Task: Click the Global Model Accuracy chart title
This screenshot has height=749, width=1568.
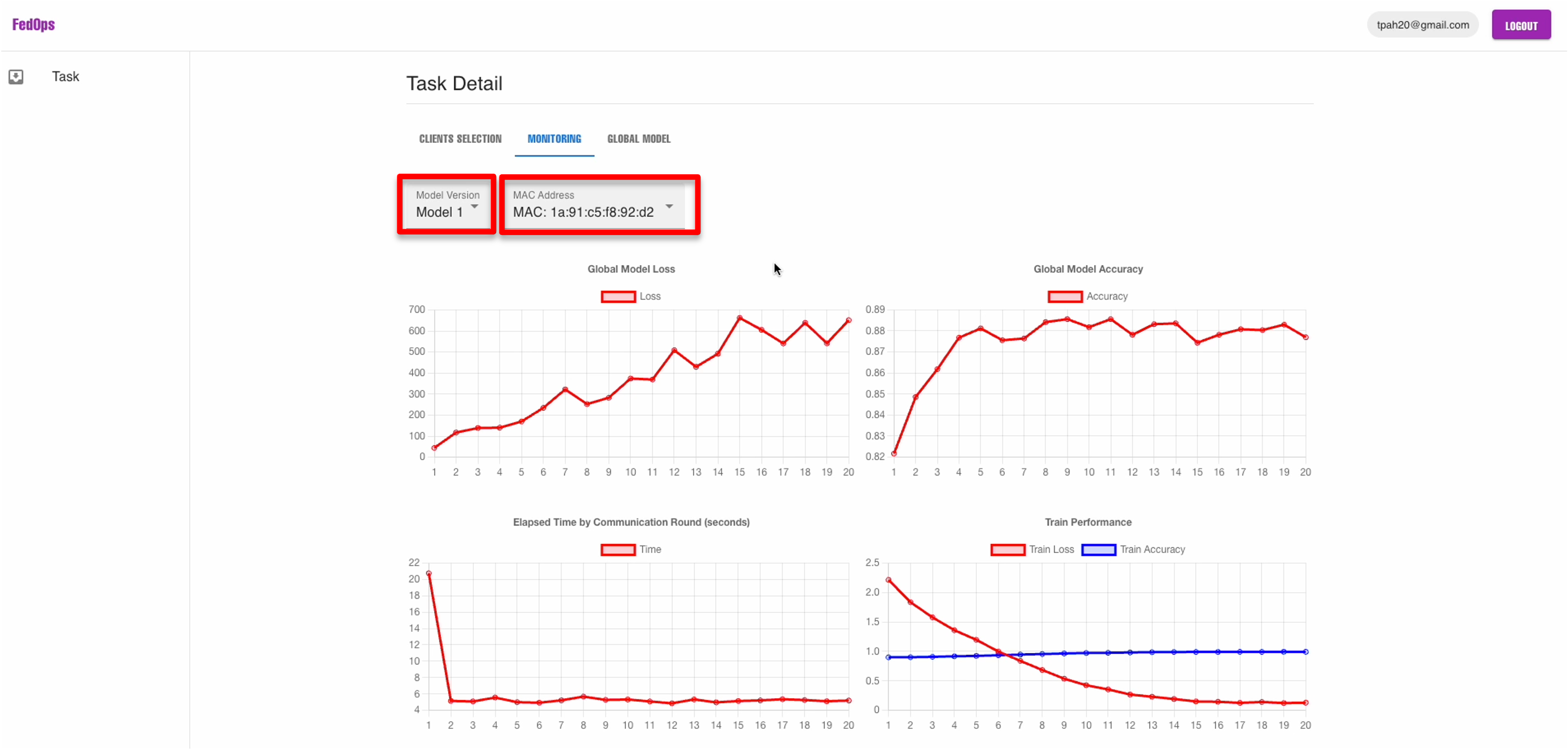Action: coord(1088,269)
